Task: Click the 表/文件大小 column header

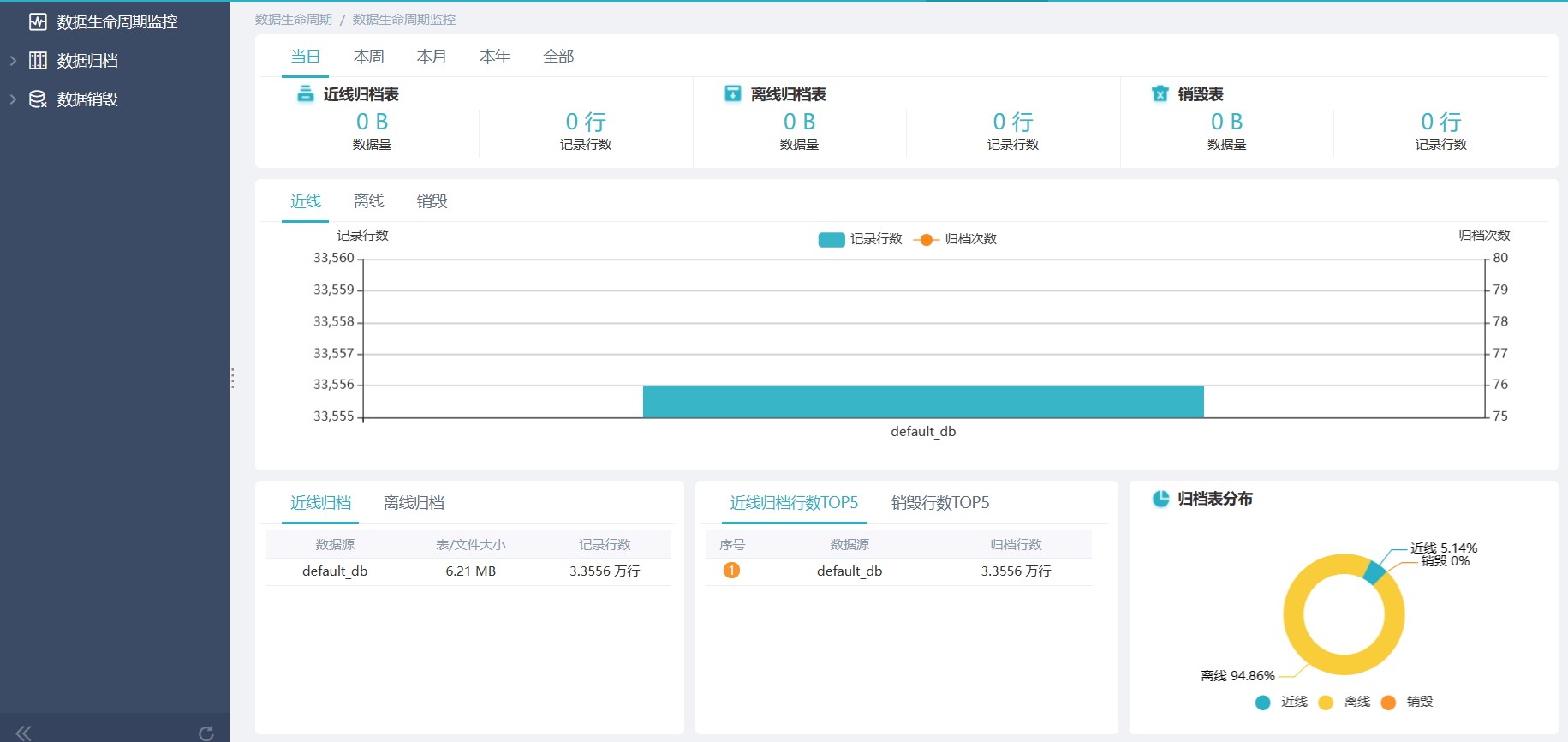Action: tap(470, 545)
